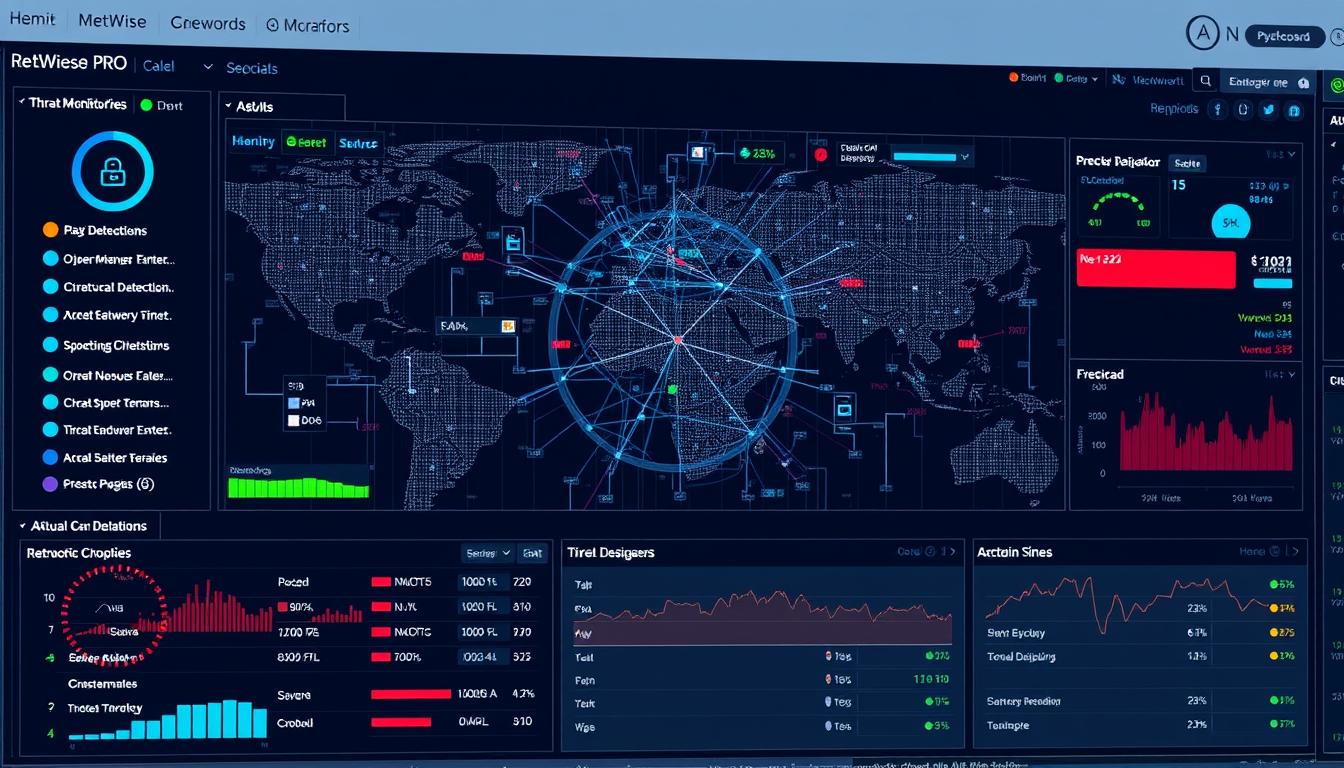Click the small square icon left of 23% badge
1344x768 pixels.
click(x=697, y=152)
